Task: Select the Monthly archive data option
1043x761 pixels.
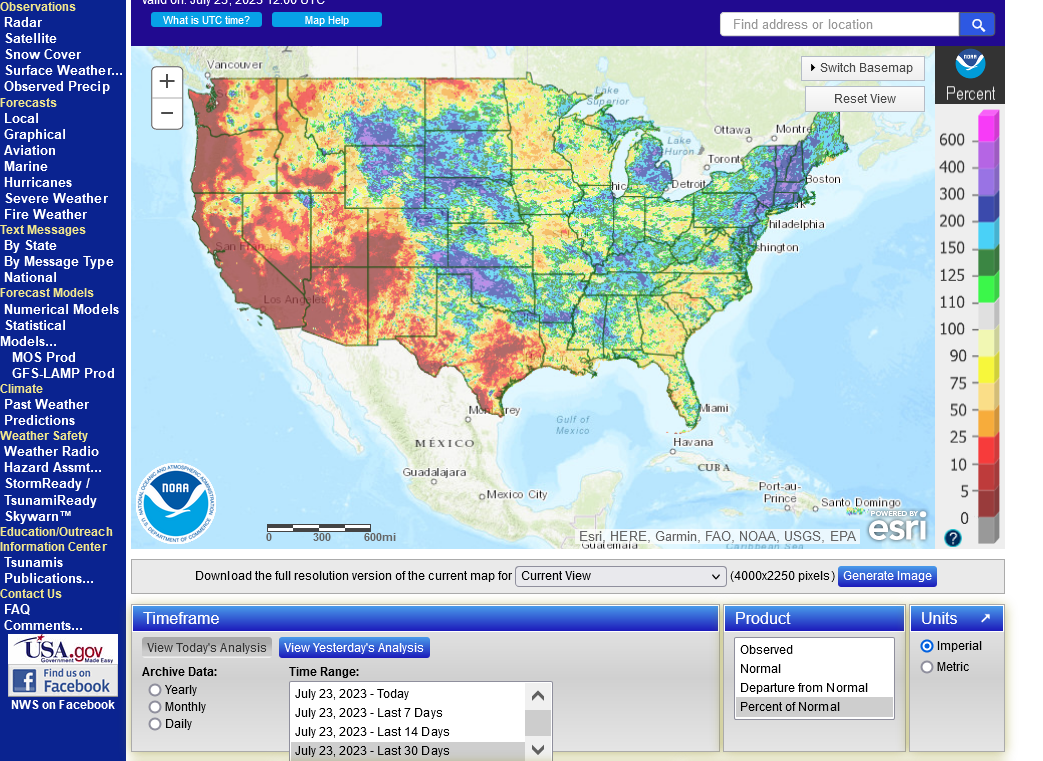Action: pyautogui.click(x=155, y=706)
